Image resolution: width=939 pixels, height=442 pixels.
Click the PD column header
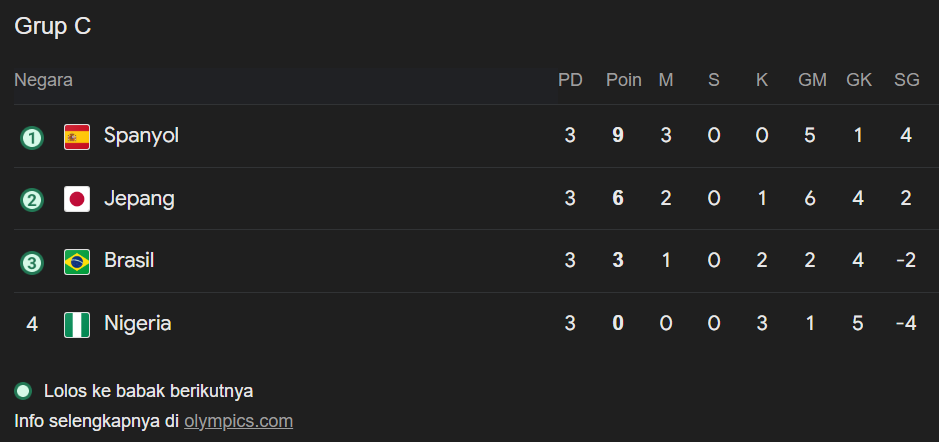tap(570, 80)
